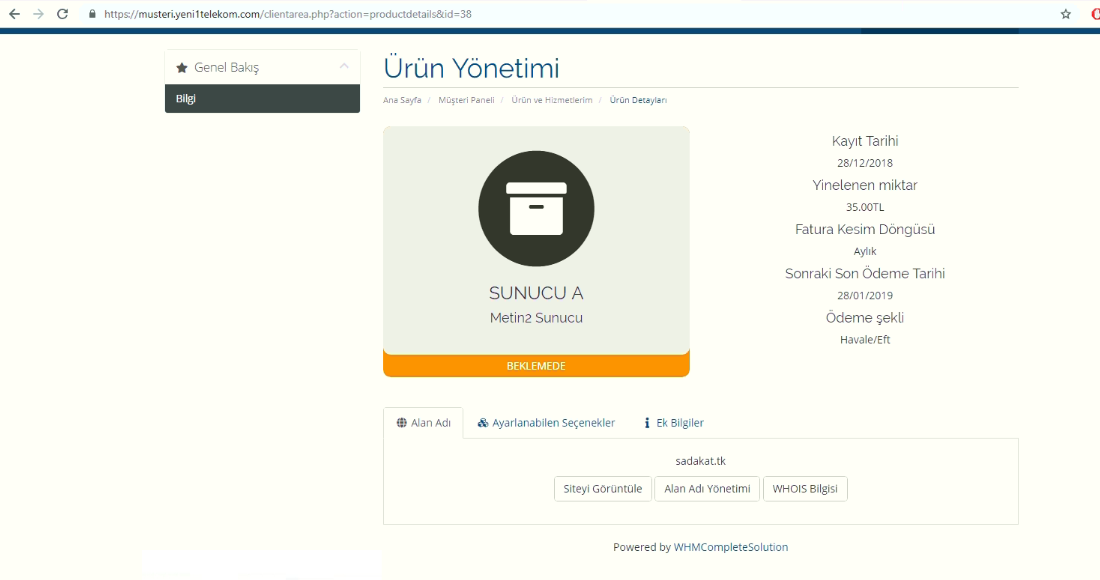Click the padlock site security icon

[x=92, y=14]
